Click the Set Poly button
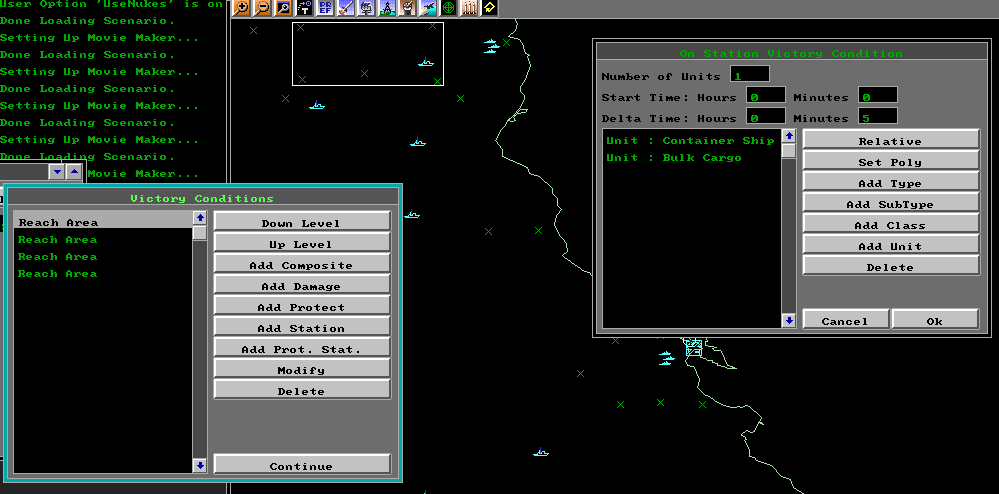The height and width of the screenshot is (494, 999). point(890,161)
